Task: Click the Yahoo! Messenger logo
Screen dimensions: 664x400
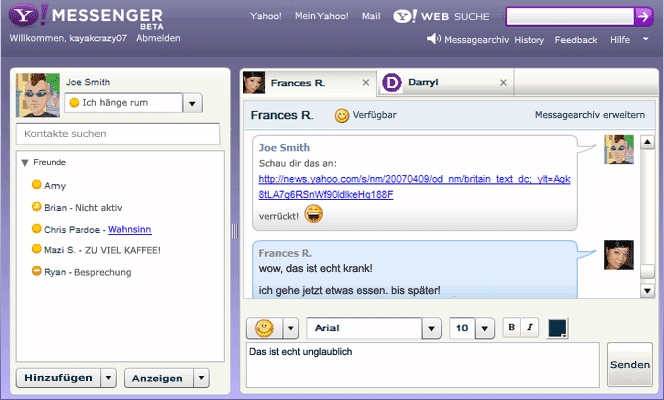Action: (x=86, y=17)
